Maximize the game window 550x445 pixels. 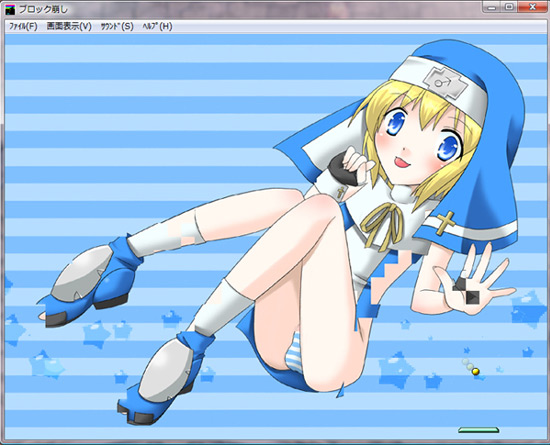tap(509, 7)
